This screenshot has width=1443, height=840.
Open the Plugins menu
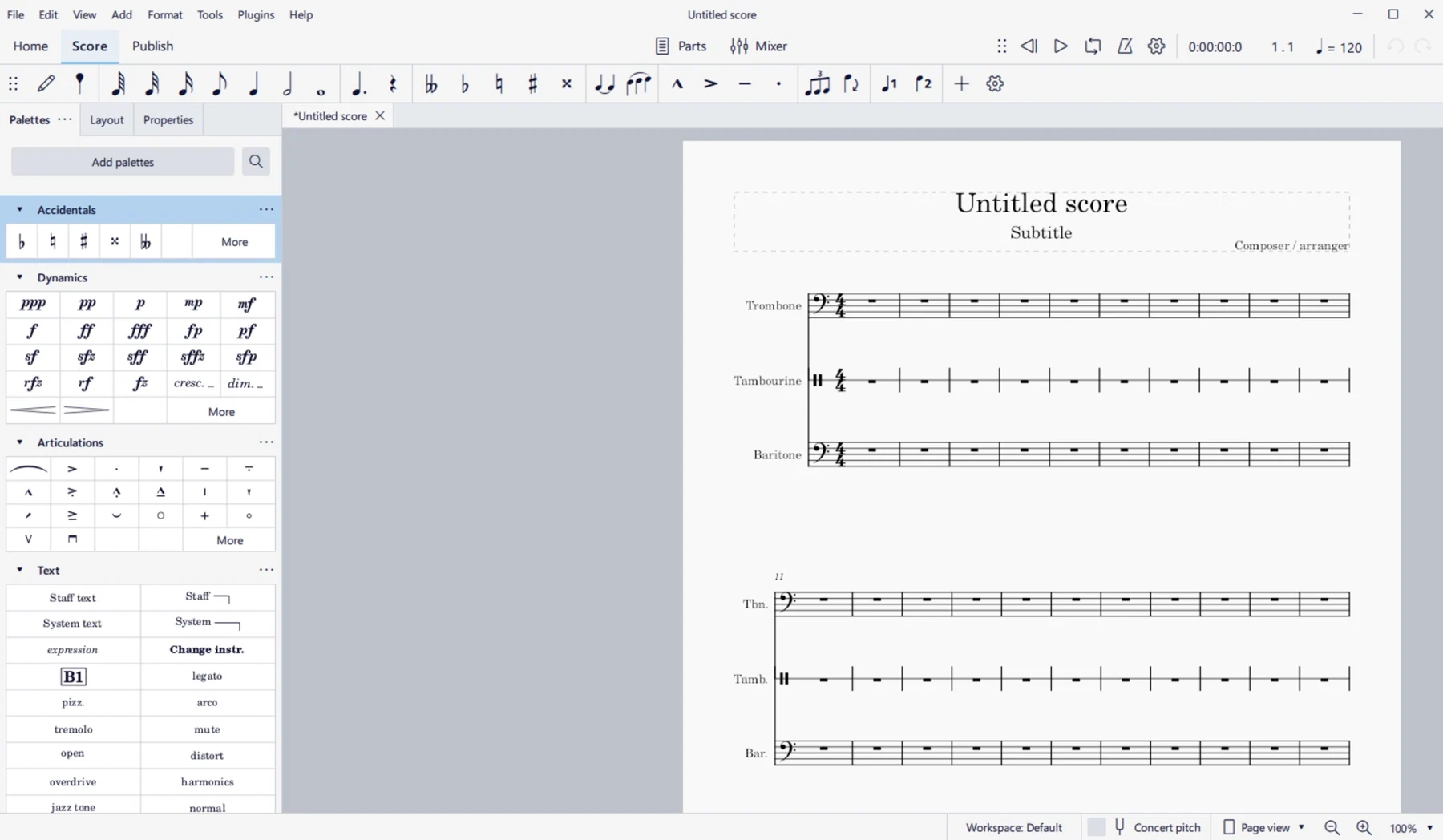[256, 14]
